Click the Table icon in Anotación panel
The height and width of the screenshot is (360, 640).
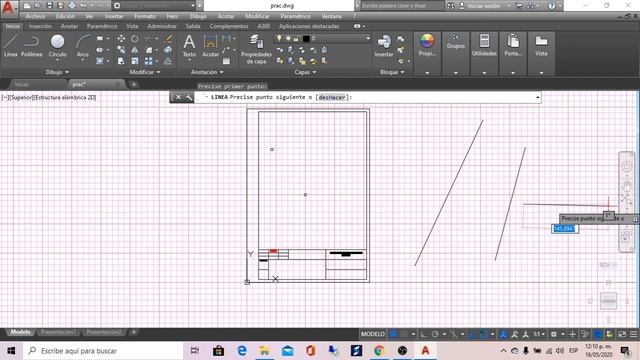(226, 61)
